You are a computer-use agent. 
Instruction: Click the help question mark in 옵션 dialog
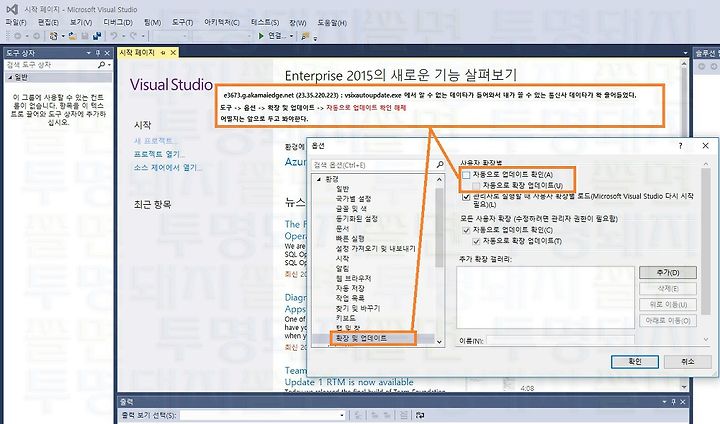pyautogui.click(x=681, y=146)
